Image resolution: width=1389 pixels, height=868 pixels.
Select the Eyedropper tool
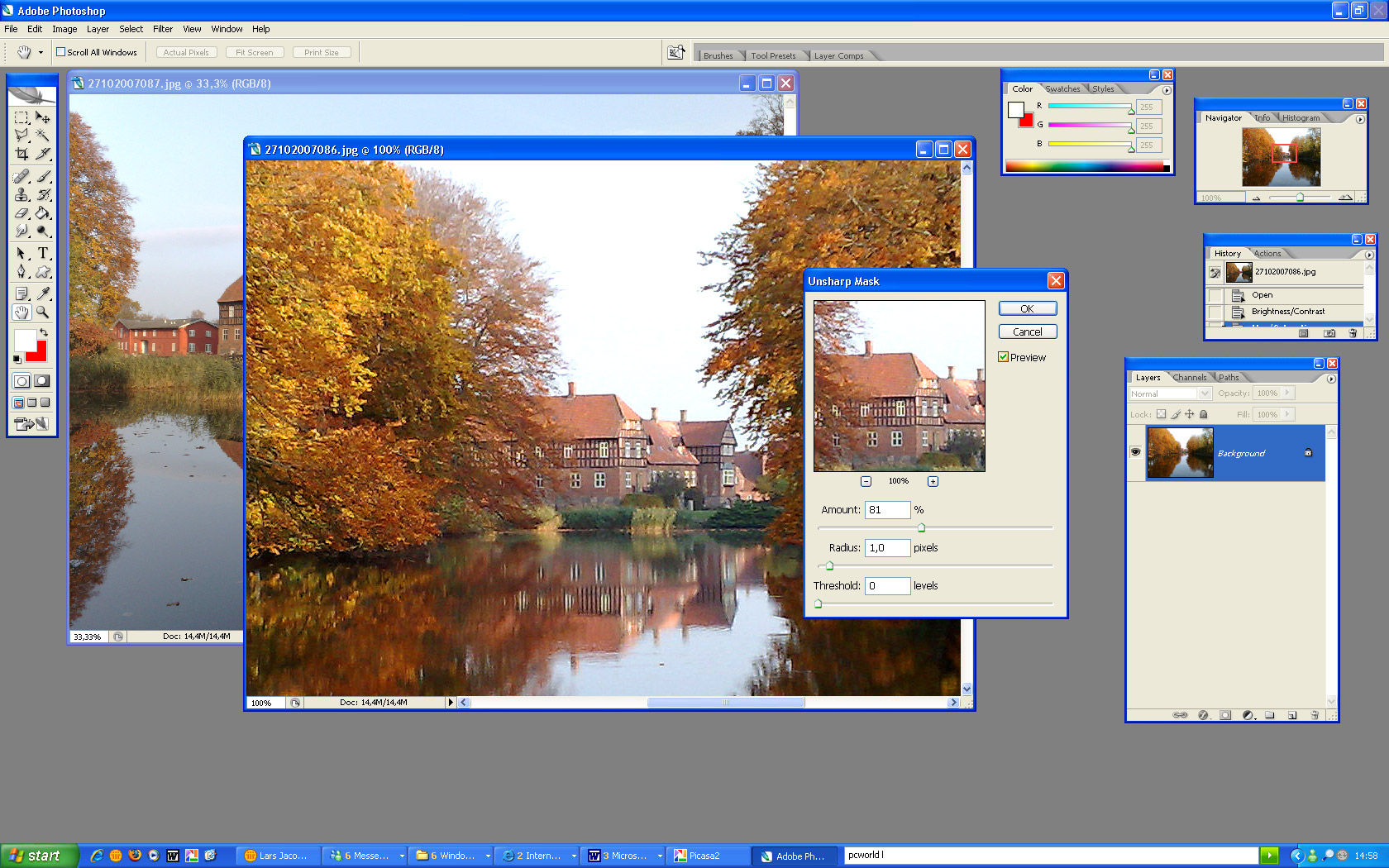(x=43, y=293)
